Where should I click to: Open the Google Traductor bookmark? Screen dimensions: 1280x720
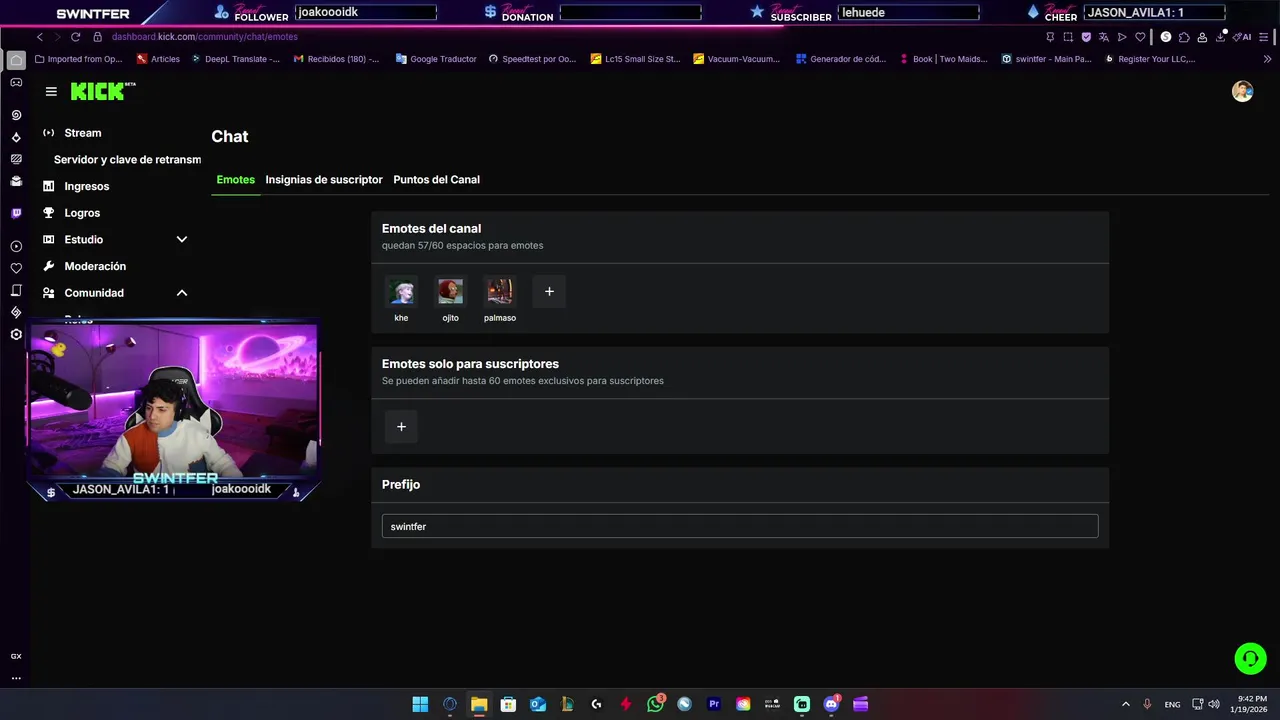(x=436, y=59)
